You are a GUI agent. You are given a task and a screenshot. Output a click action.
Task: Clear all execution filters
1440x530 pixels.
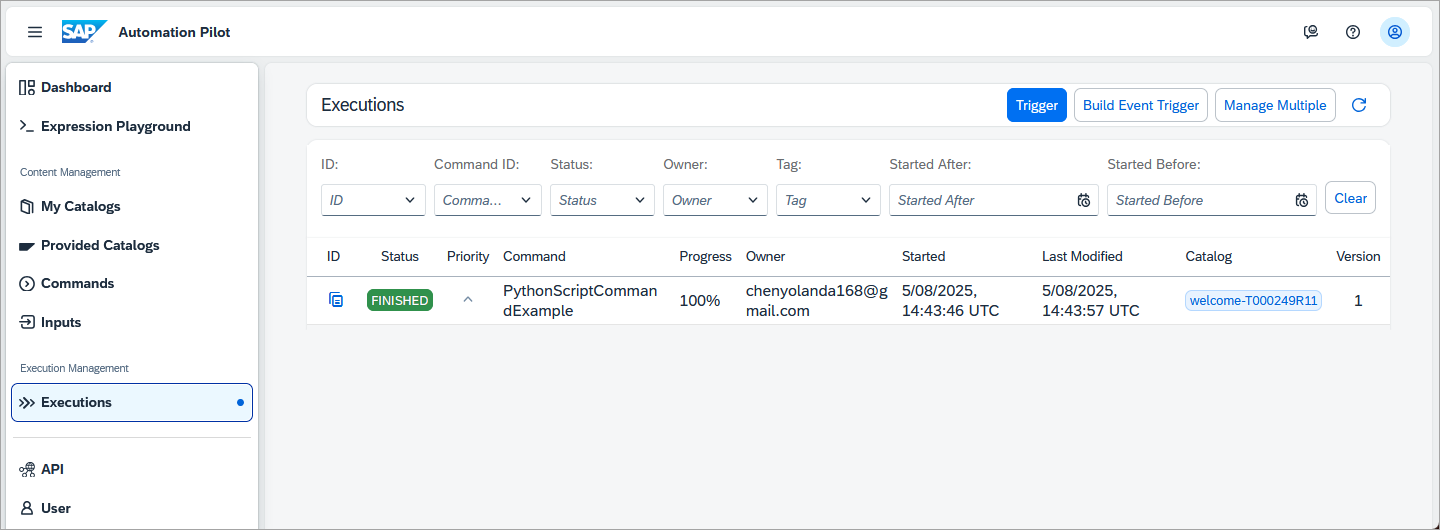pyautogui.click(x=1350, y=198)
